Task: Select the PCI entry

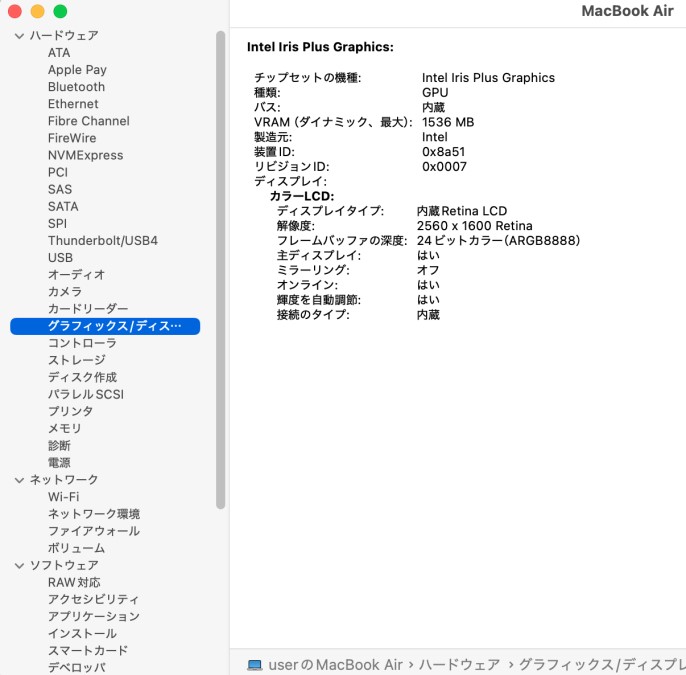Action: (x=58, y=172)
